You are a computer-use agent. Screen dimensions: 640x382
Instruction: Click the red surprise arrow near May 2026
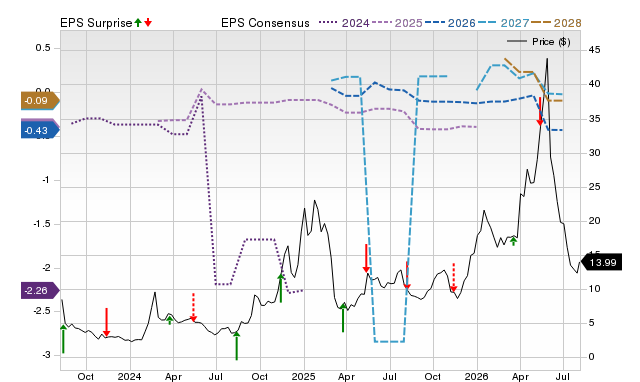click(540, 111)
